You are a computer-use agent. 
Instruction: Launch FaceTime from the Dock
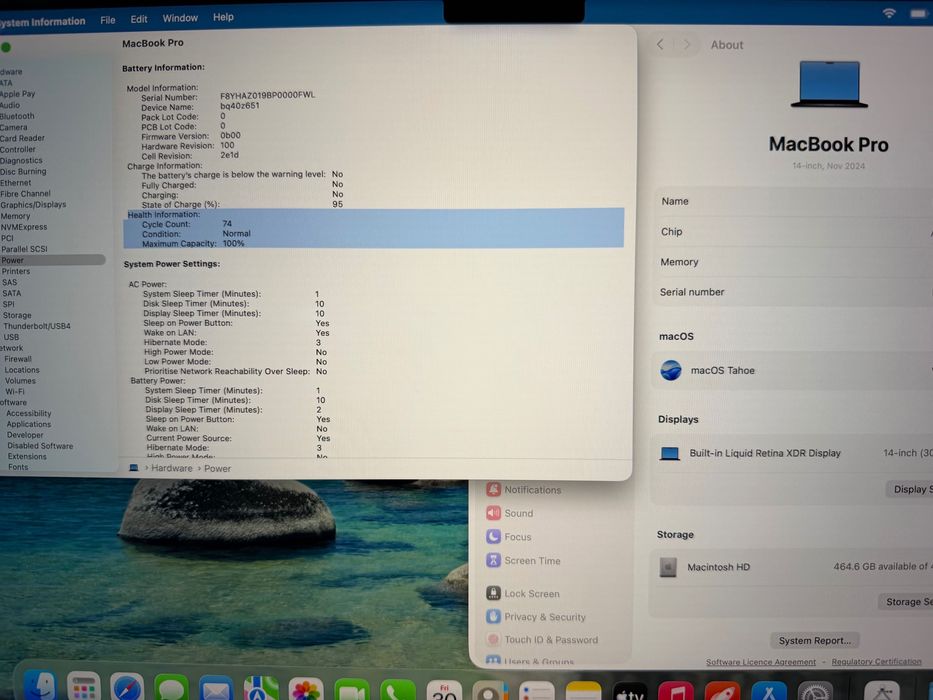(351, 689)
